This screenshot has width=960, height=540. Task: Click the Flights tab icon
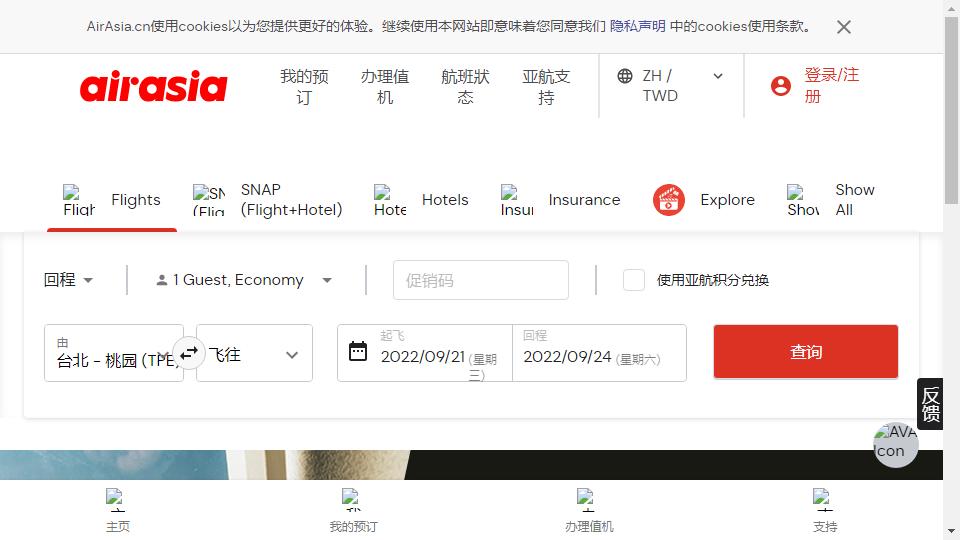click(79, 200)
